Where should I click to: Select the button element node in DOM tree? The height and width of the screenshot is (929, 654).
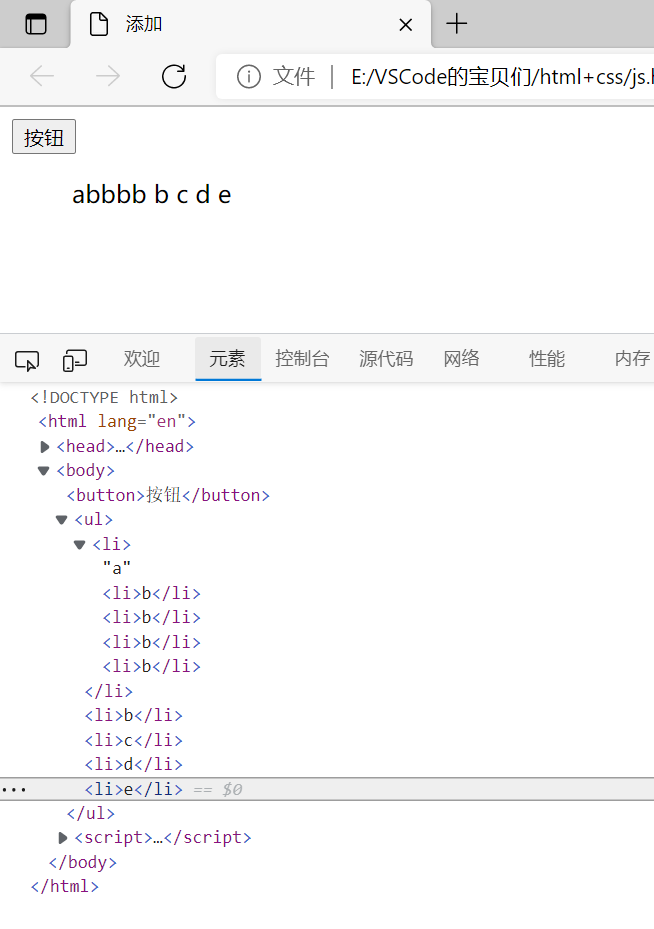[x=168, y=495]
